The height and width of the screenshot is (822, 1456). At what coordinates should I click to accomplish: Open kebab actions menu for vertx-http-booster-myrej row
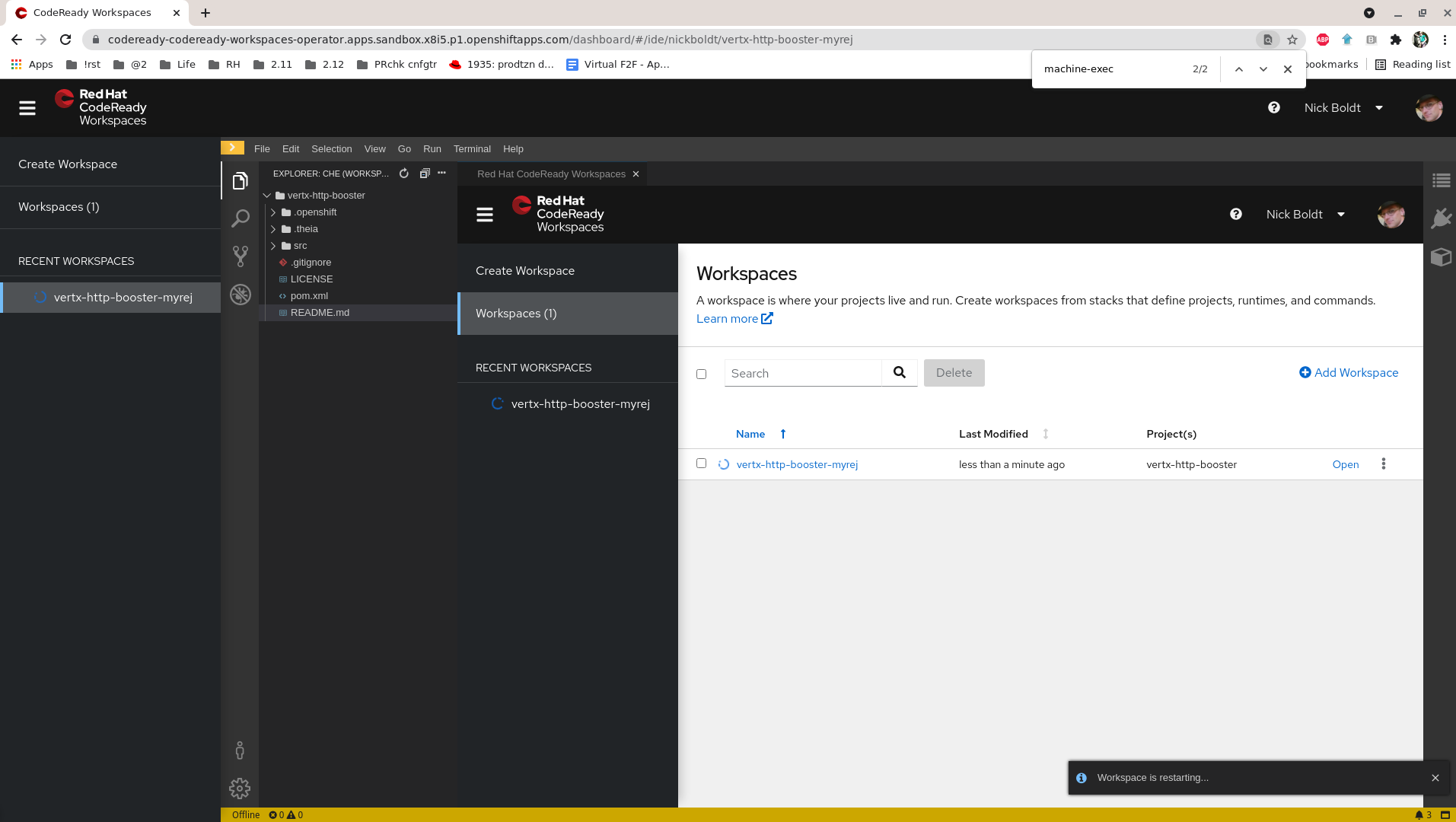pyautogui.click(x=1383, y=464)
